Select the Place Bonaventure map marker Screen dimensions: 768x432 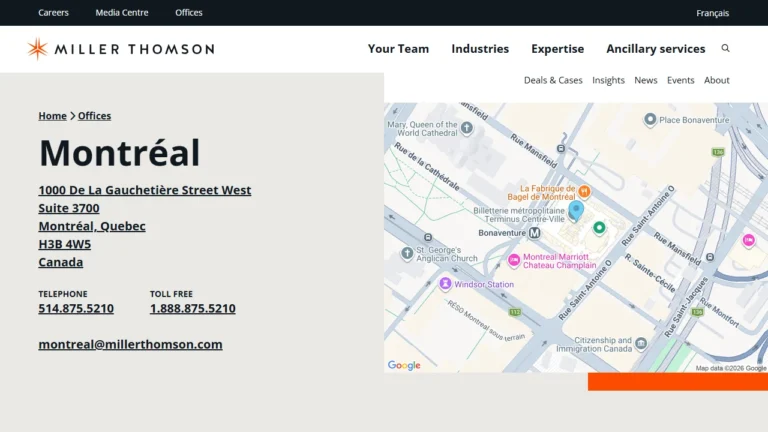pos(650,119)
